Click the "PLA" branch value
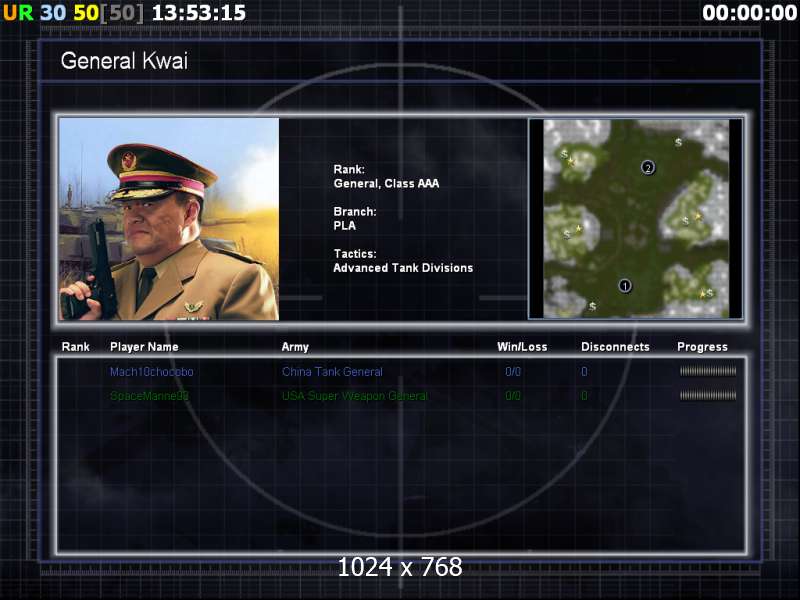800x600 pixels. (x=344, y=226)
